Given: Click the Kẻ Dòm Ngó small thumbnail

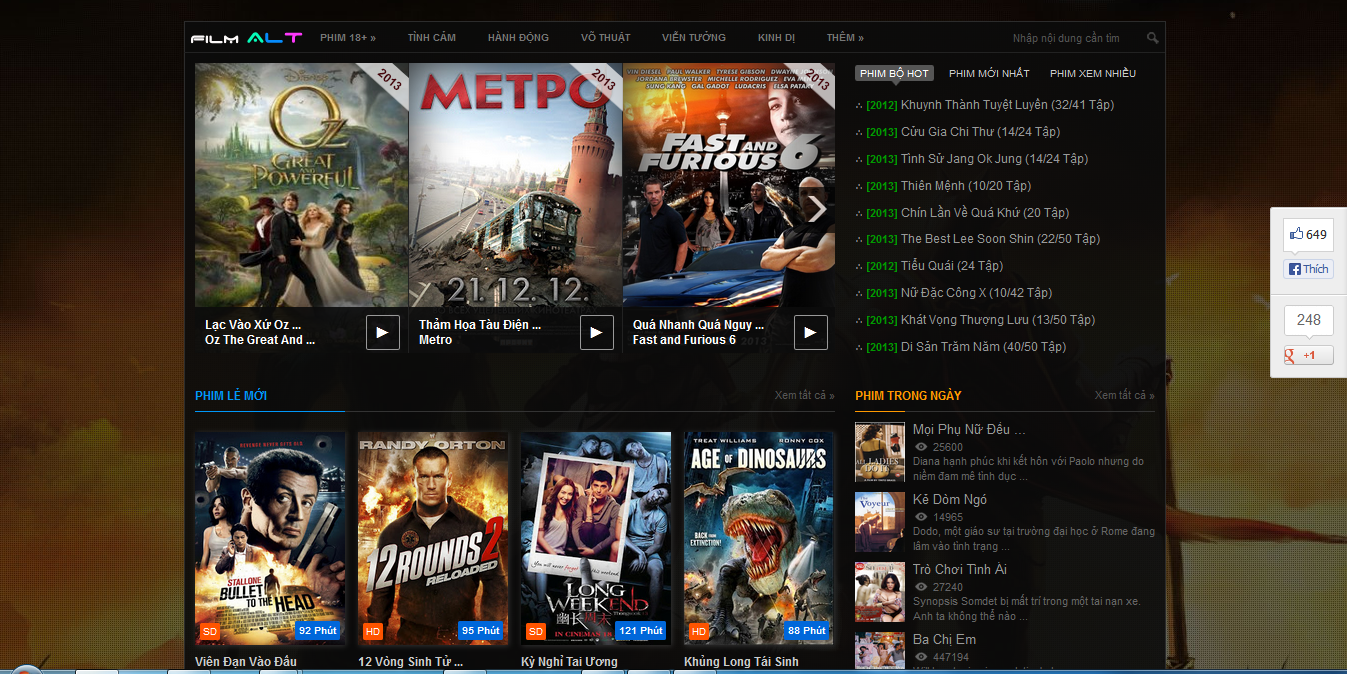Looking at the screenshot, I should tap(880, 522).
